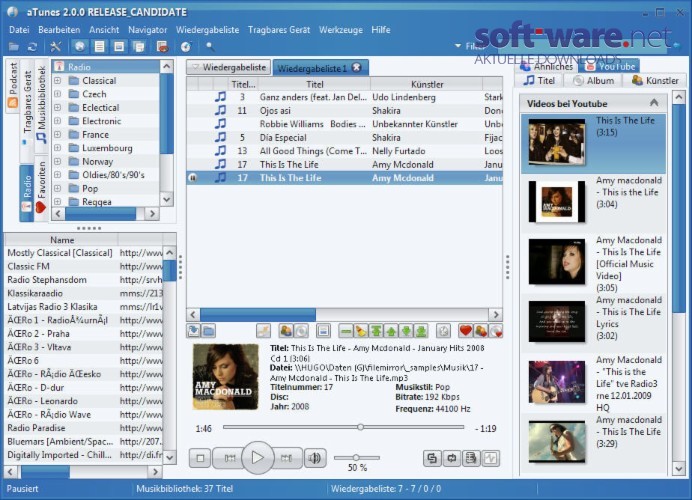
Task: Toggle repeat mode button
Action: point(451,458)
